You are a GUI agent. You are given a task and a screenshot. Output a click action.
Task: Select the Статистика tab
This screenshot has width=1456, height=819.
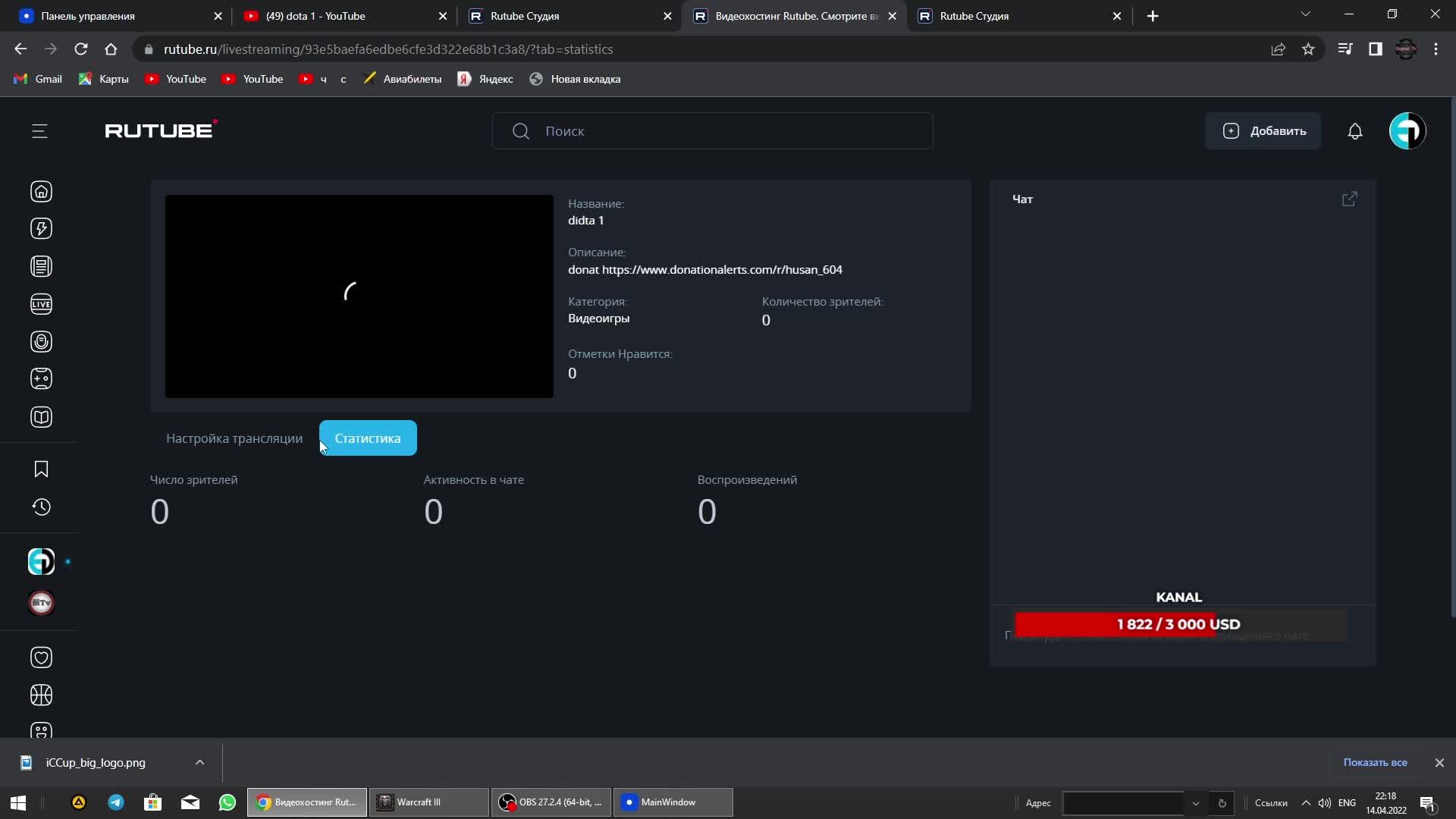[x=368, y=438]
